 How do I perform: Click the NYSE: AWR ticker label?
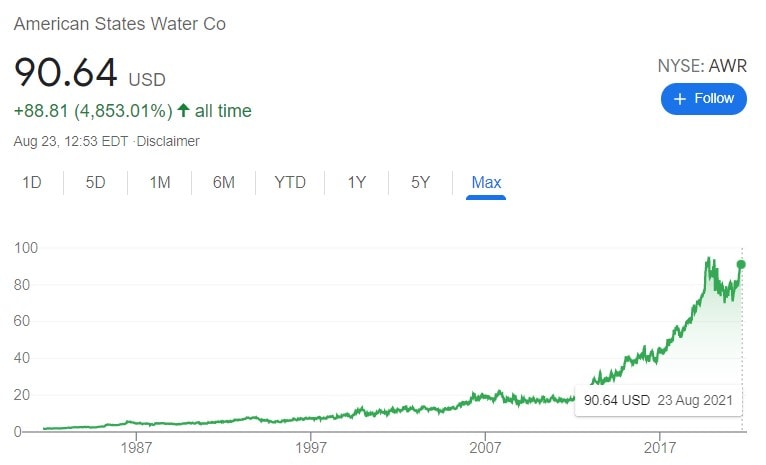pos(702,67)
